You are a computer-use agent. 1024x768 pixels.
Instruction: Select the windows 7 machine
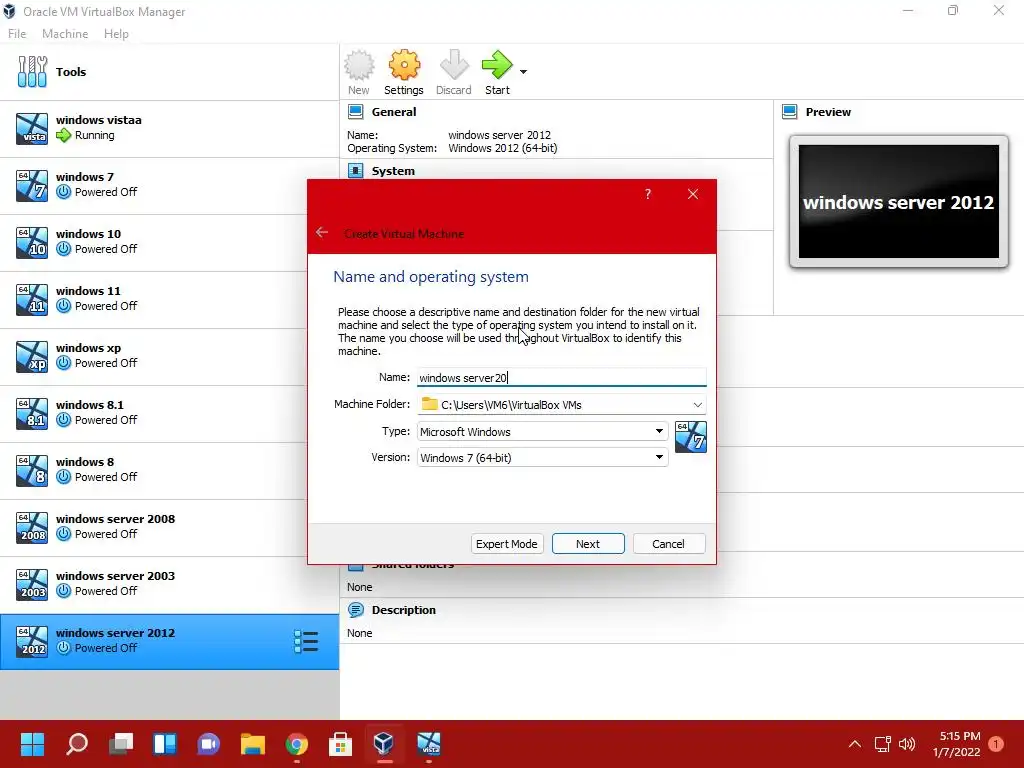tap(169, 185)
